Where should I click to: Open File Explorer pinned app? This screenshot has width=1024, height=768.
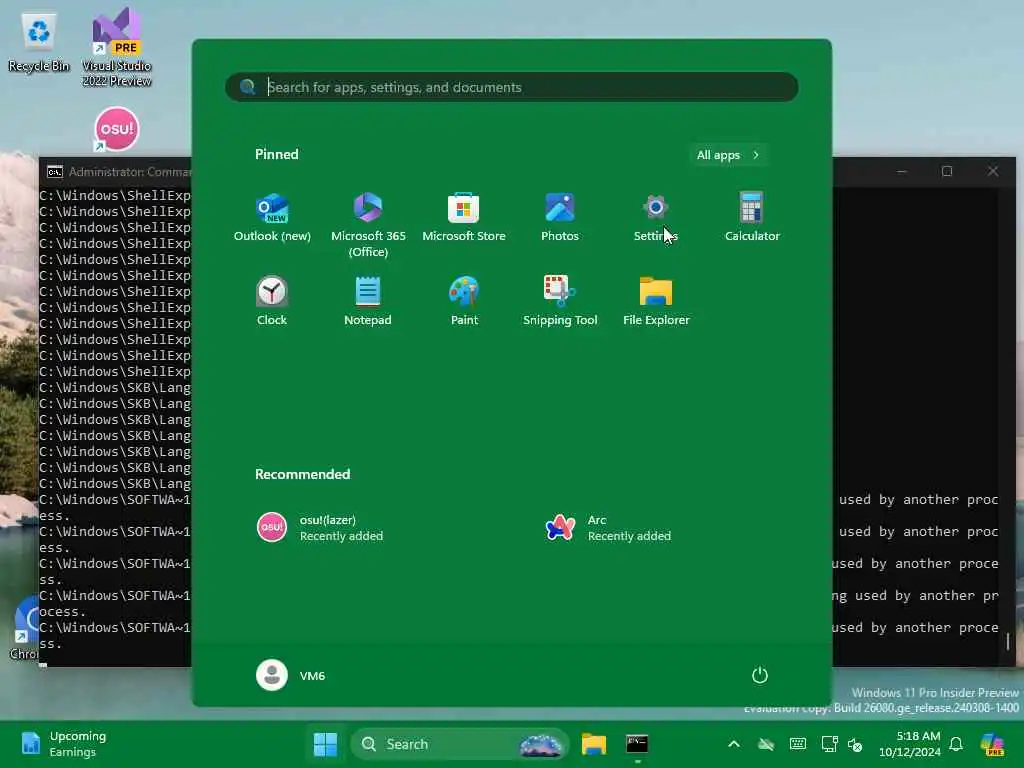click(656, 302)
